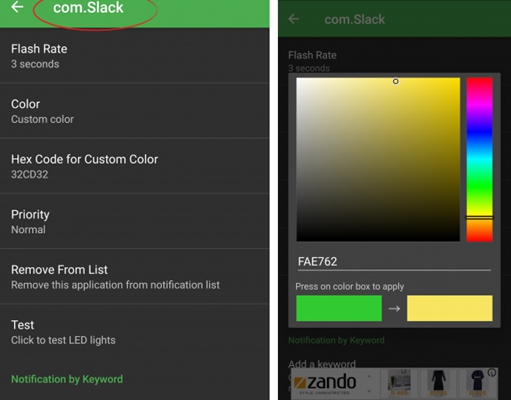
Task: Click the black dress ad thumbnail
Action: point(438,382)
